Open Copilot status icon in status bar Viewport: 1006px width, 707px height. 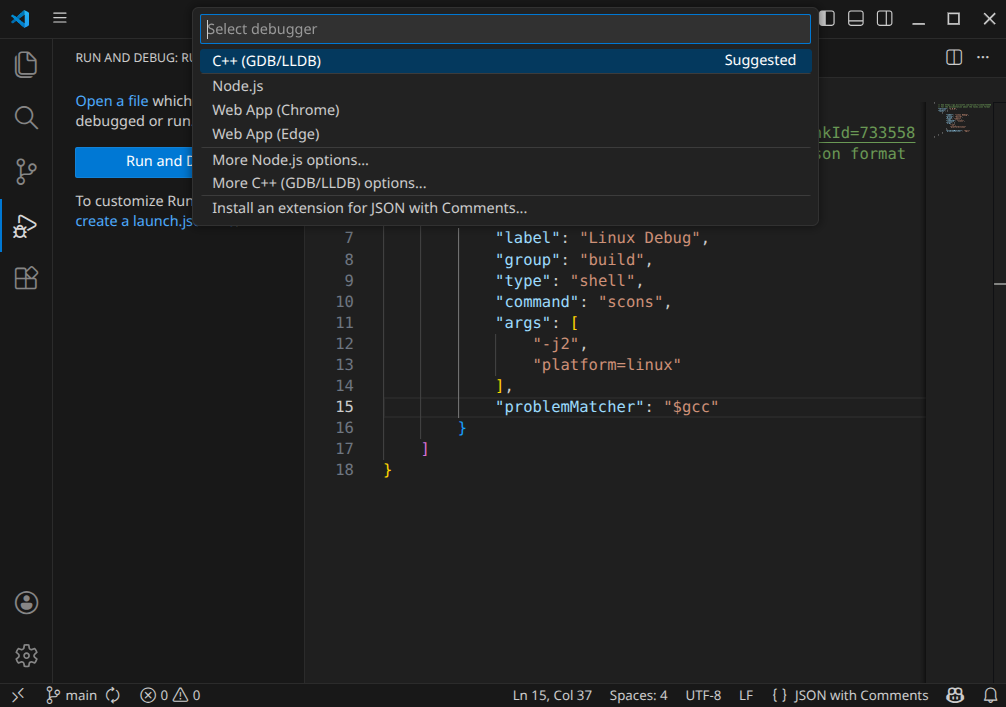click(x=955, y=695)
